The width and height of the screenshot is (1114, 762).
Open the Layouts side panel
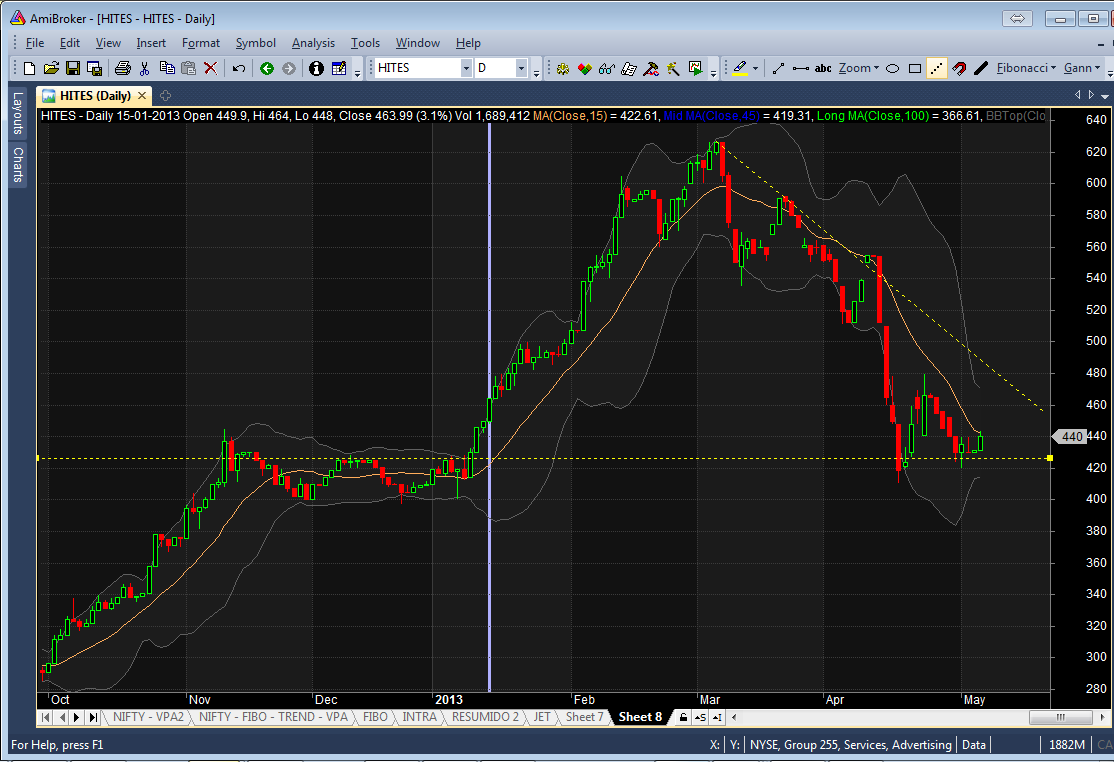point(17,113)
